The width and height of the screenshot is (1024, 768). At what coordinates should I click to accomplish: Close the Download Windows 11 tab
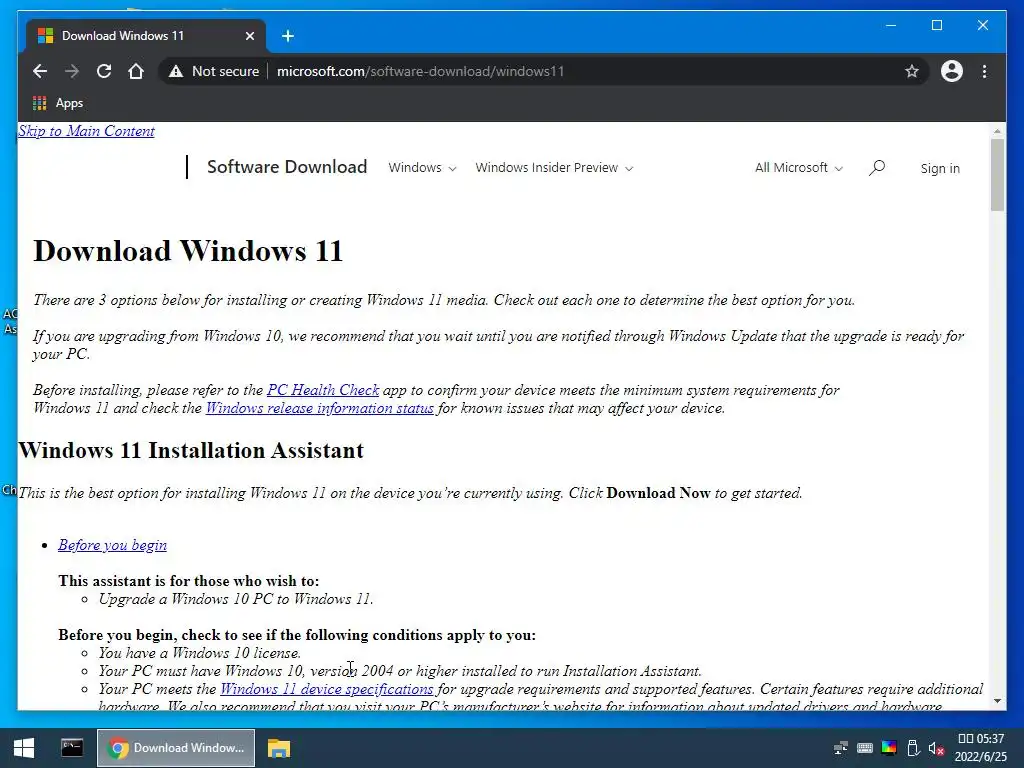pos(249,36)
